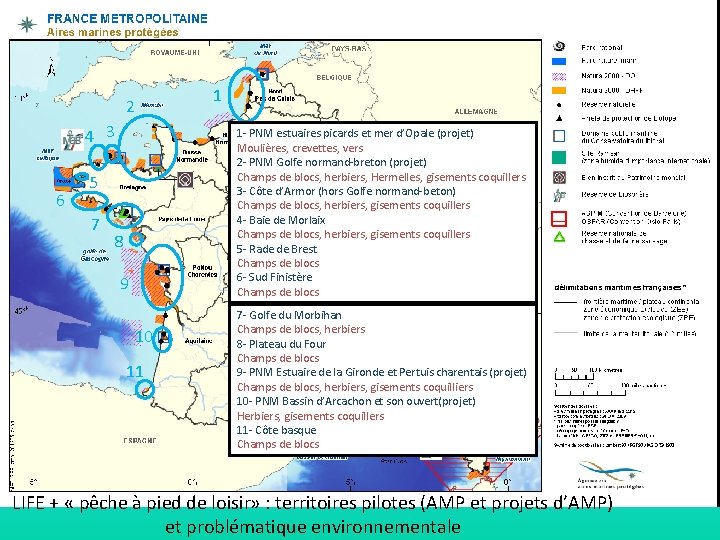Screen dimensions: 720x540
Task: Click the compass star logo beside France Metropolitaine
Action: (x=27, y=24)
